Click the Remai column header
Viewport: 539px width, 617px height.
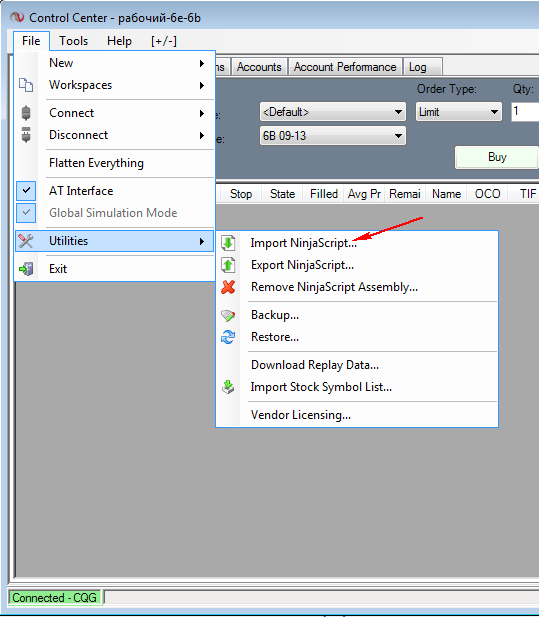[x=405, y=194]
